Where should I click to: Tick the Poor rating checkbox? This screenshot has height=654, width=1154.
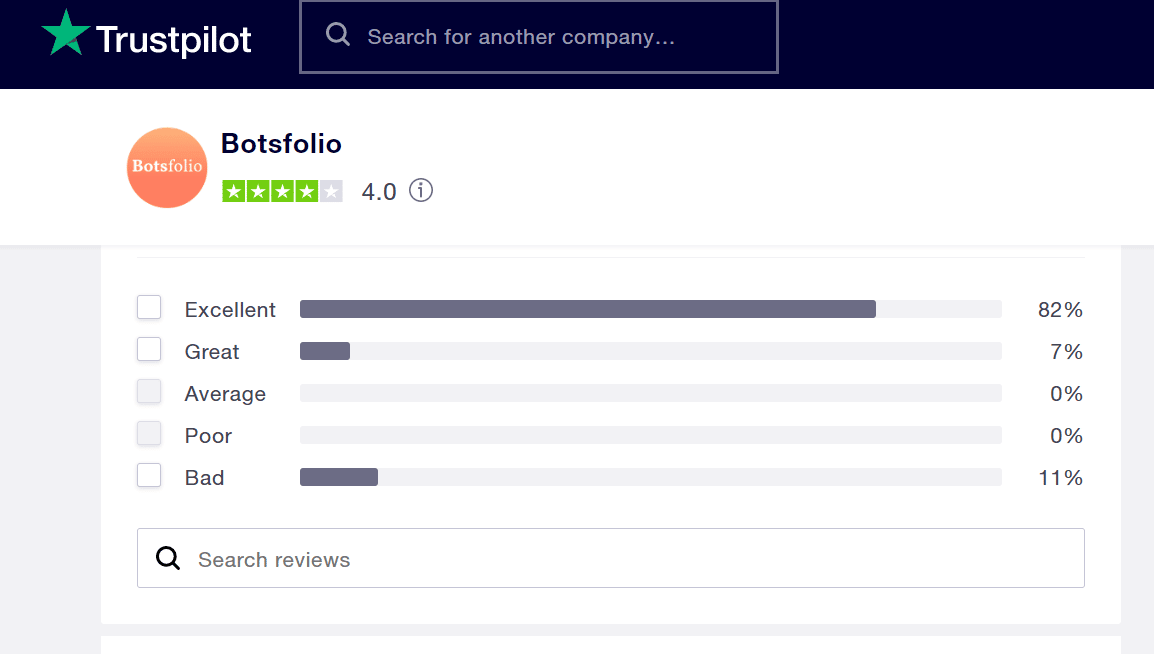click(149, 433)
